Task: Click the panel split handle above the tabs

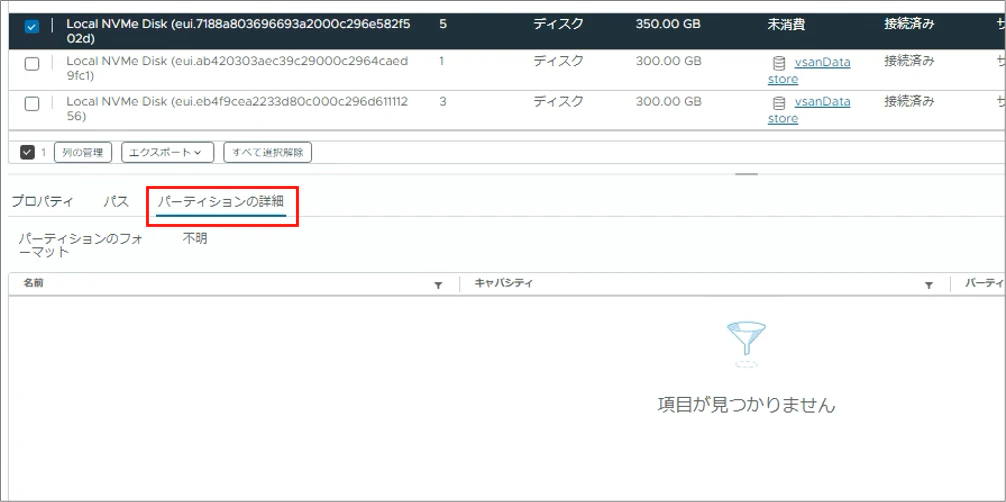Action: [747, 174]
